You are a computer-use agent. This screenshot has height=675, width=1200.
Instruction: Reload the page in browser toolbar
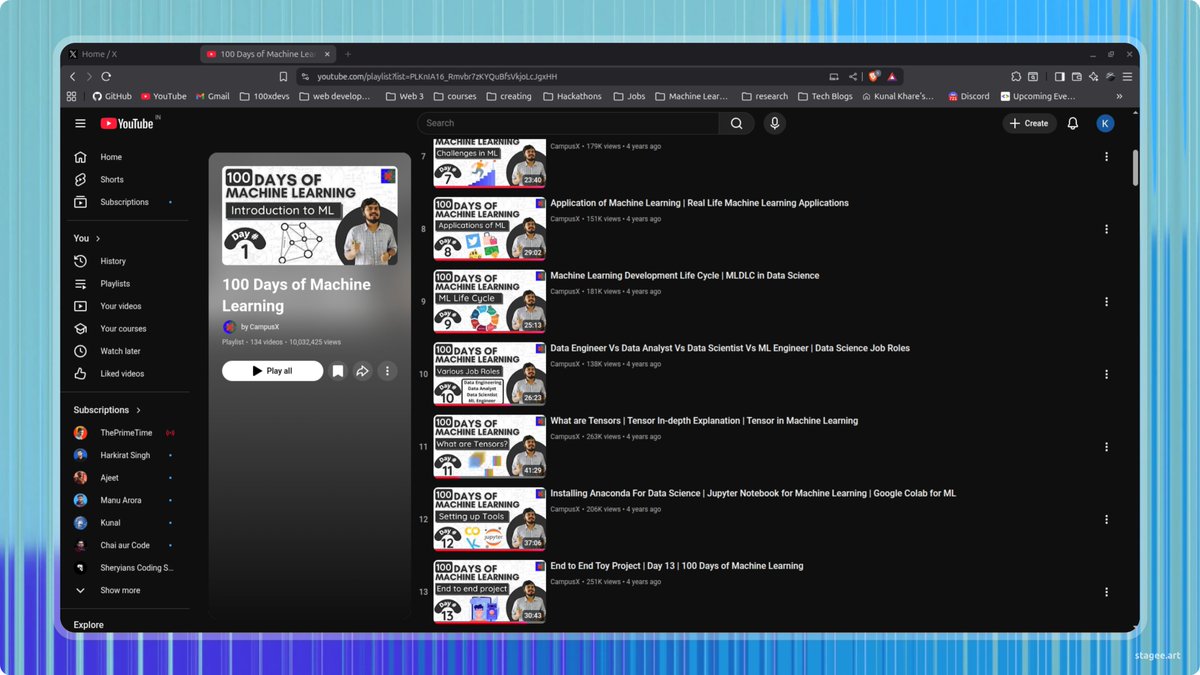click(x=106, y=76)
